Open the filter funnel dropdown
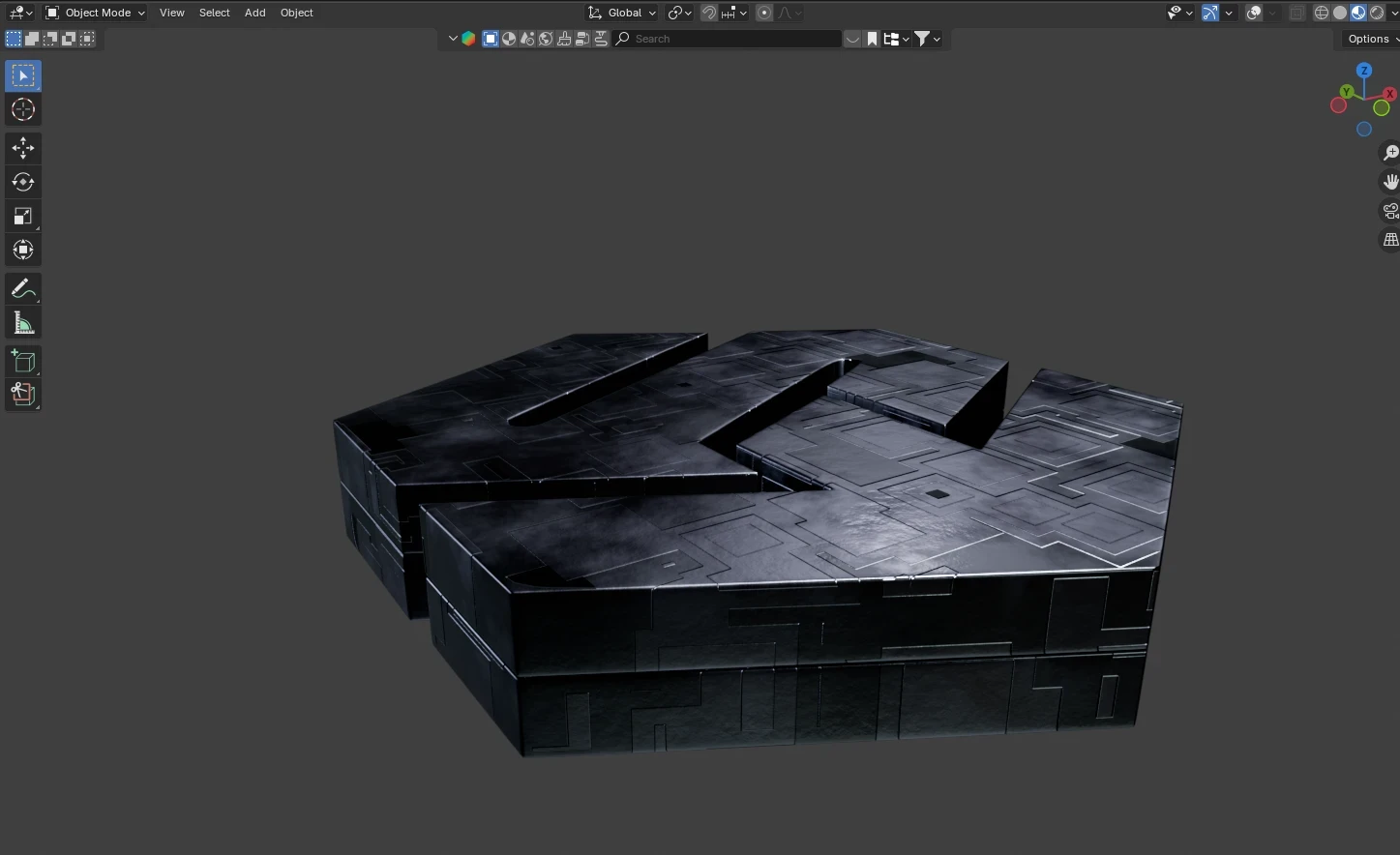Screen dimensions: 1400x855 point(927,39)
